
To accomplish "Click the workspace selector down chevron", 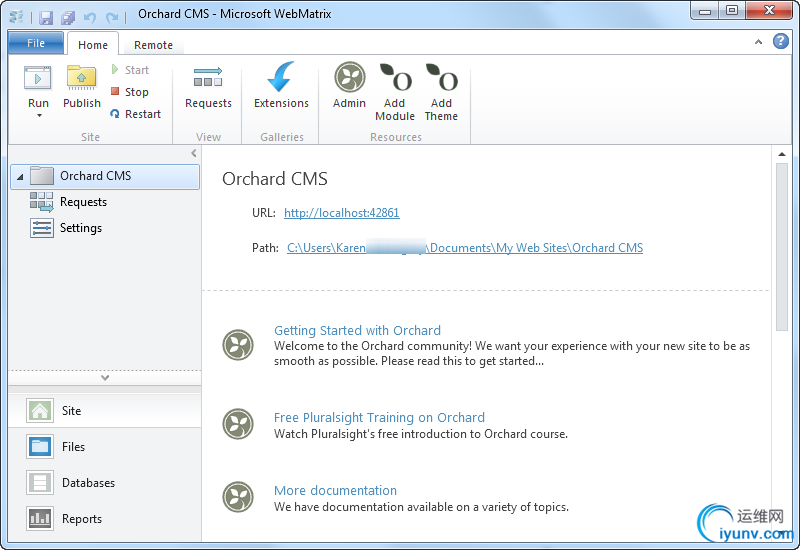I will tap(105, 378).
